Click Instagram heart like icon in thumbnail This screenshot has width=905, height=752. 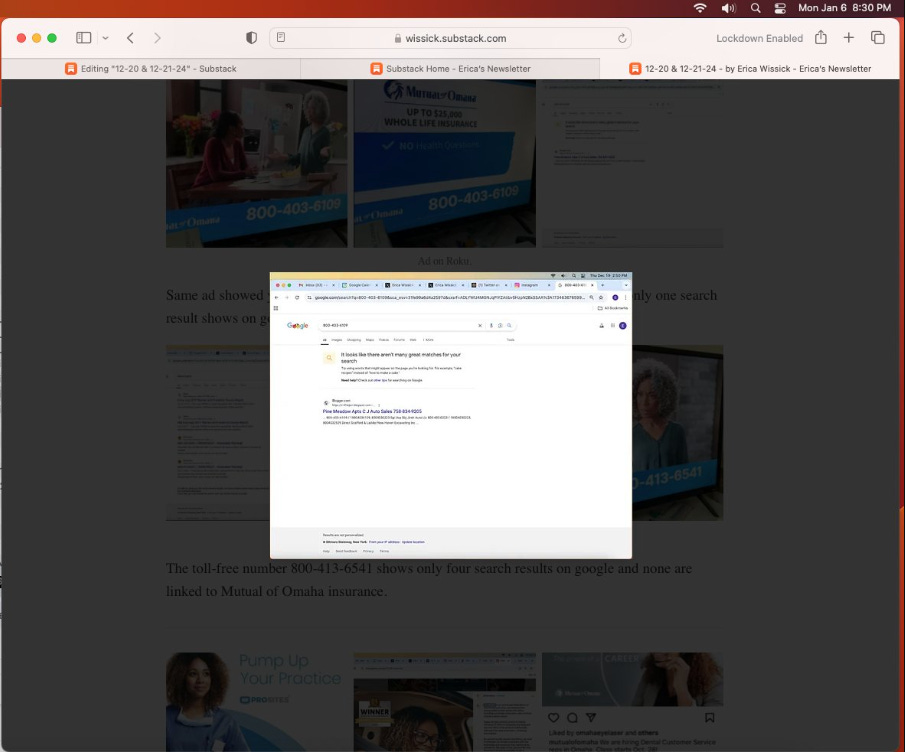pos(554,717)
